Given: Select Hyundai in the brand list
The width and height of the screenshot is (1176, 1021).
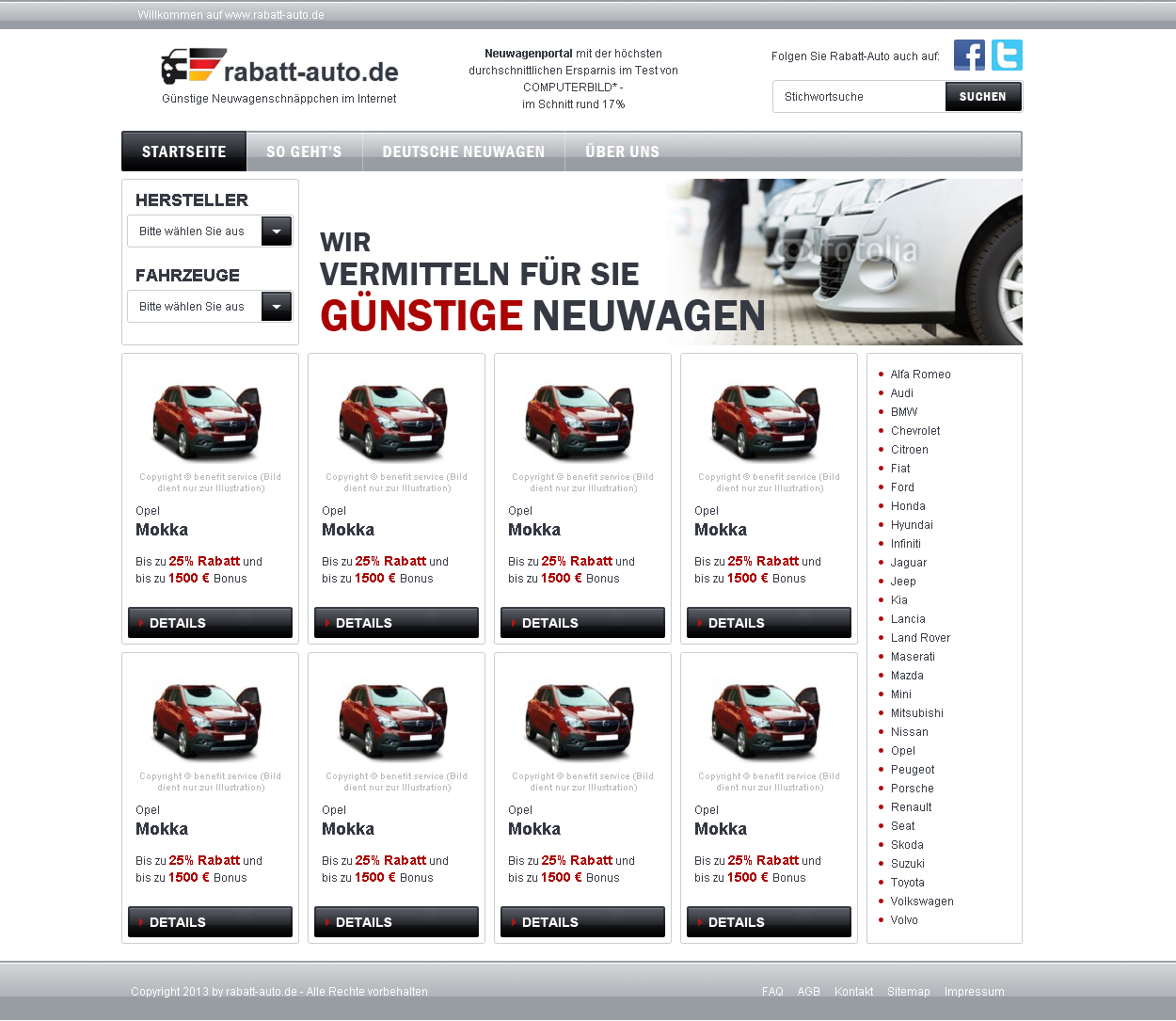Looking at the screenshot, I should click(x=912, y=525).
